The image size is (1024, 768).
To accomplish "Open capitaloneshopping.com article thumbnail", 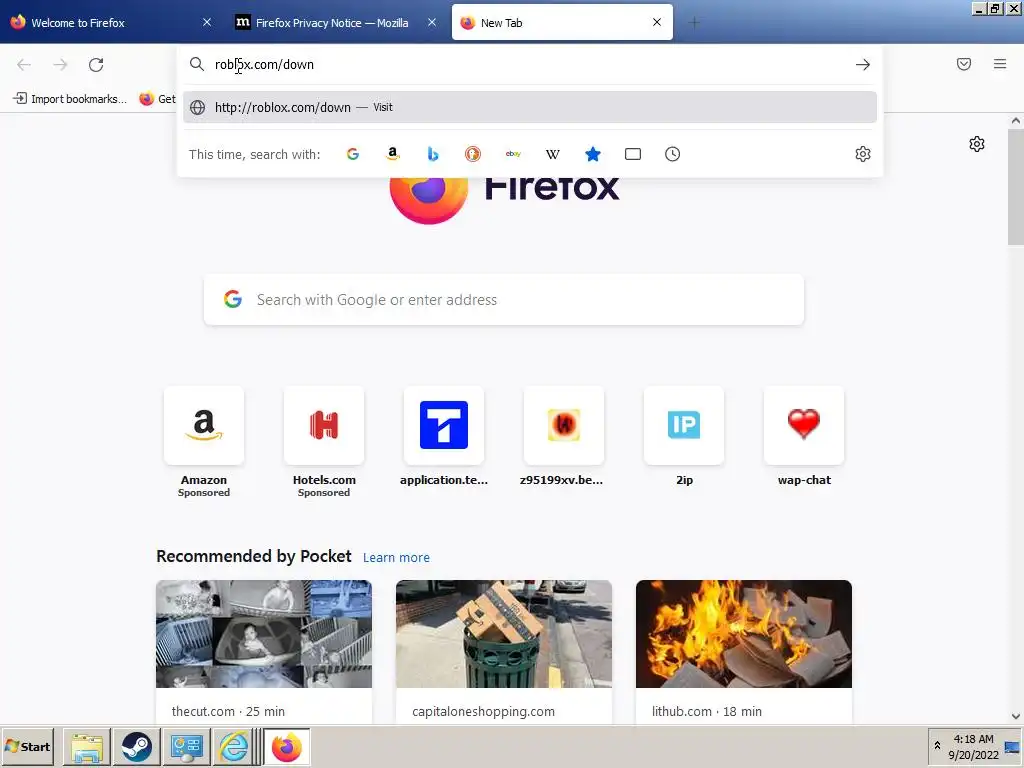I will [x=504, y=633].
